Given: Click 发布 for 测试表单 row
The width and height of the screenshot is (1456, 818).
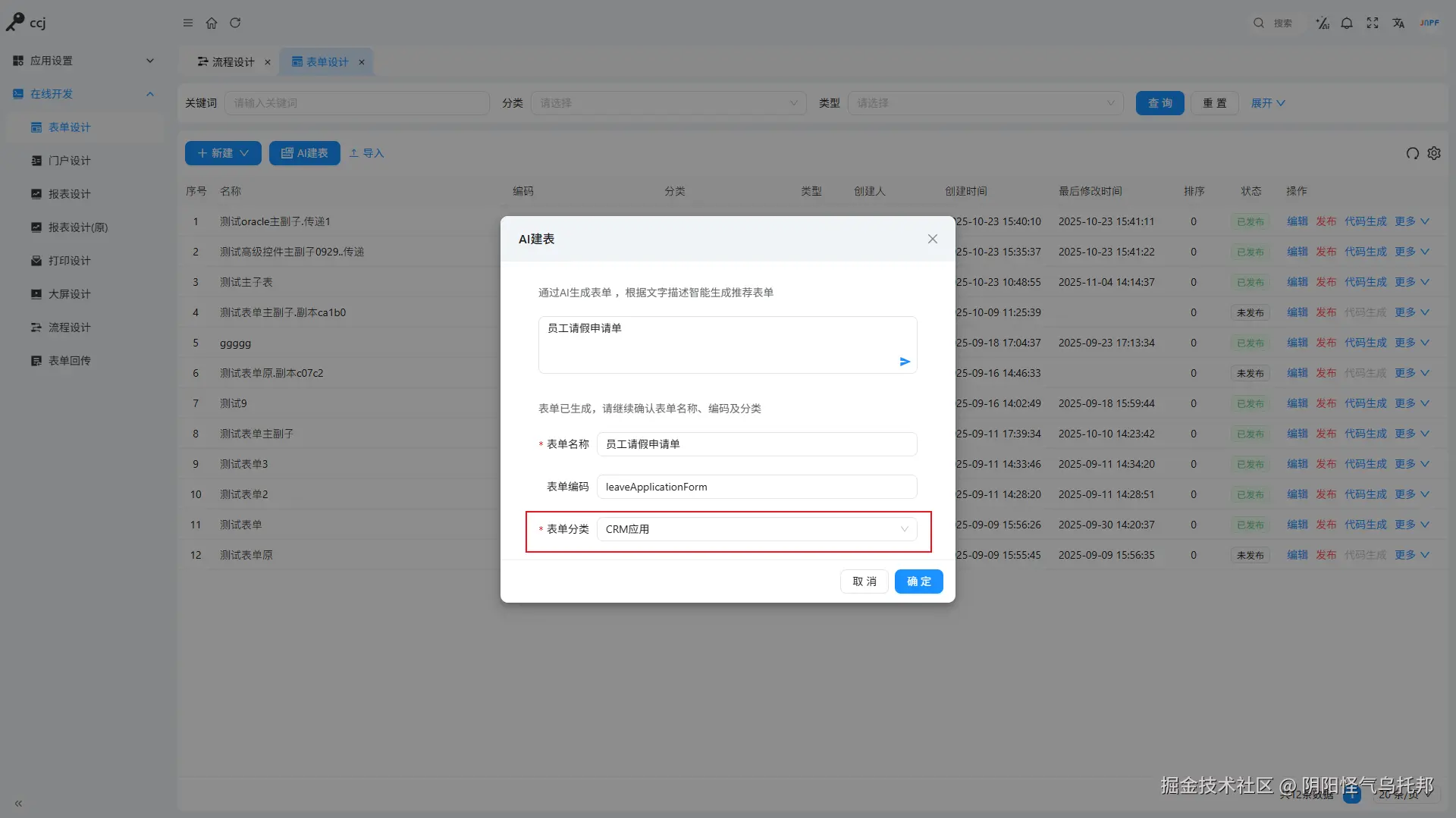Looking at the screenshot, I should pyautogui.click(x=1326, y=525).
